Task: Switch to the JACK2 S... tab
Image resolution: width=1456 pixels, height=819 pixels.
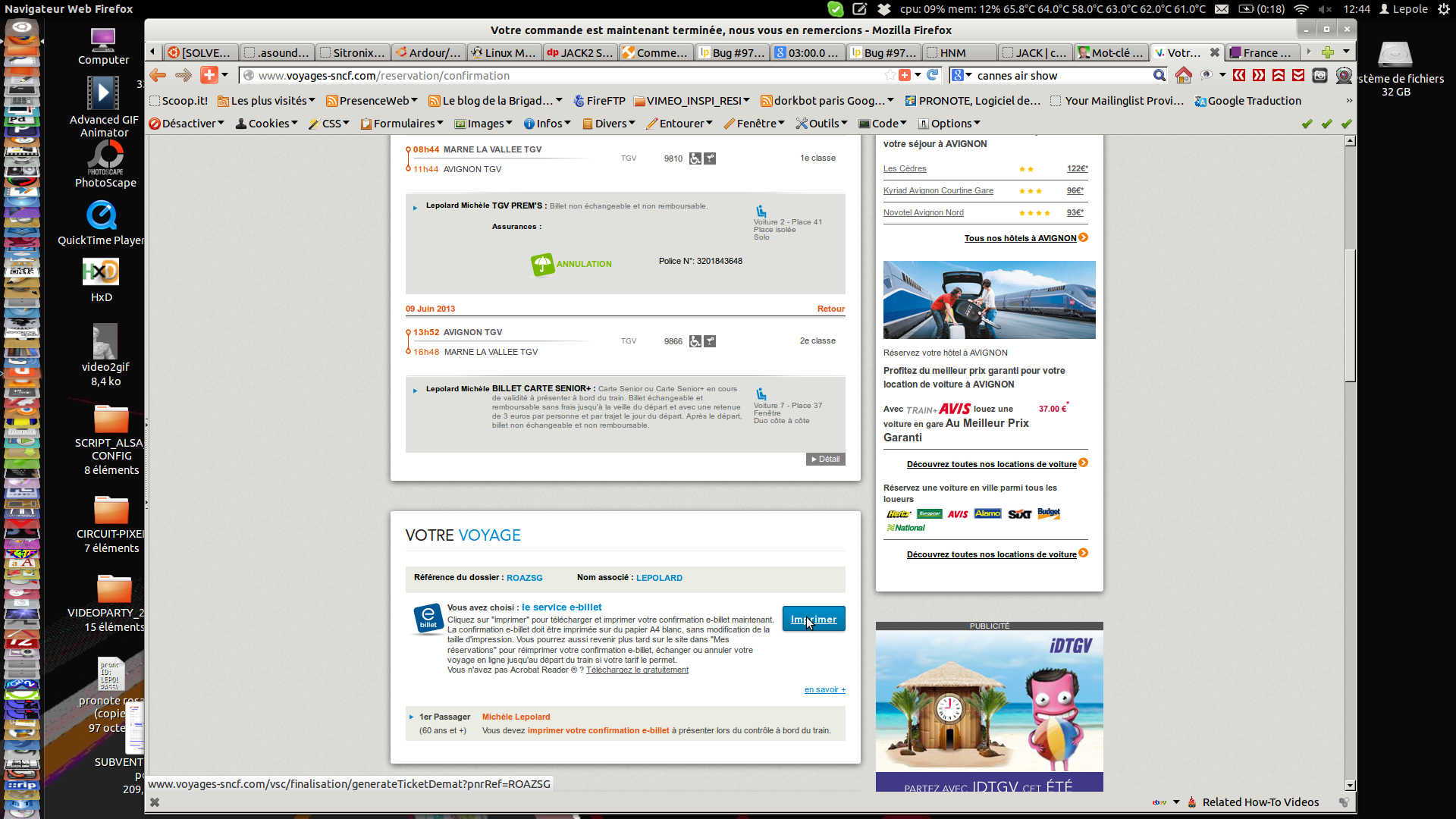Action: 579,52
